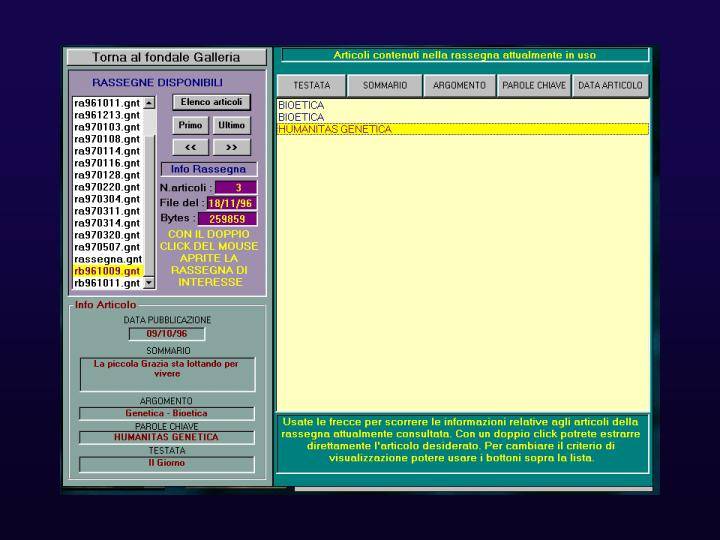Click the << previous rassegna button
Viewport: 720px width, 540px height.
190,147
